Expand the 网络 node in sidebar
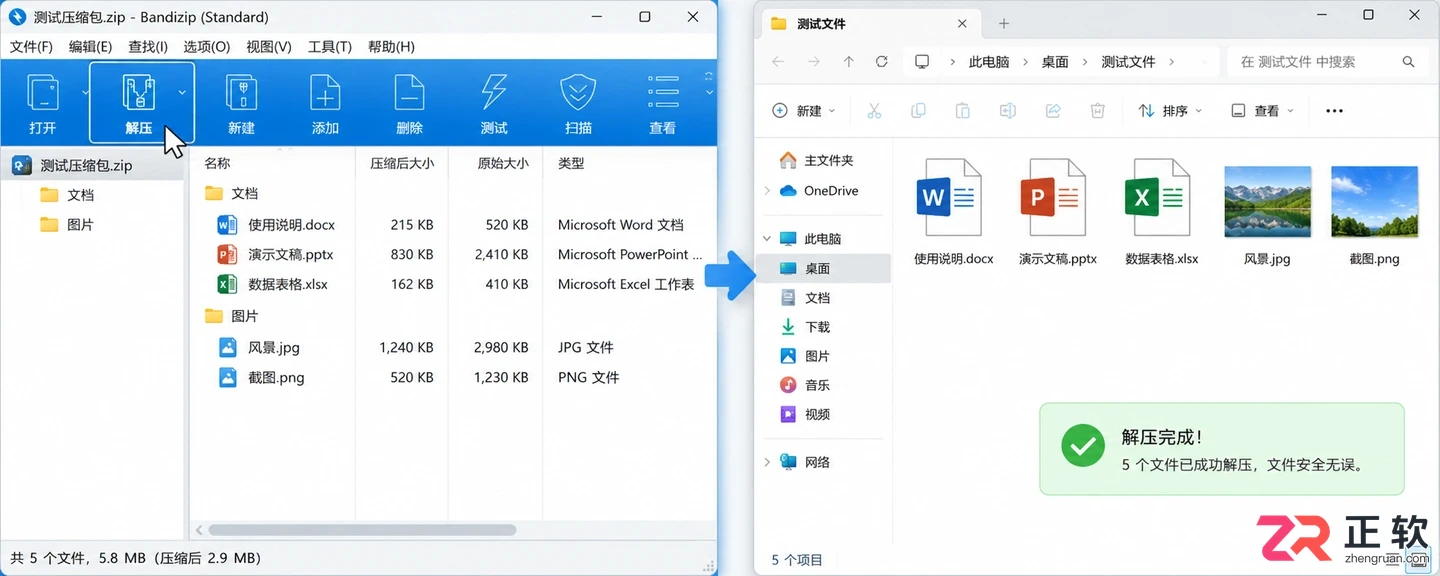Viewport: 1440px width, 576px height. (x=767, y=462)
